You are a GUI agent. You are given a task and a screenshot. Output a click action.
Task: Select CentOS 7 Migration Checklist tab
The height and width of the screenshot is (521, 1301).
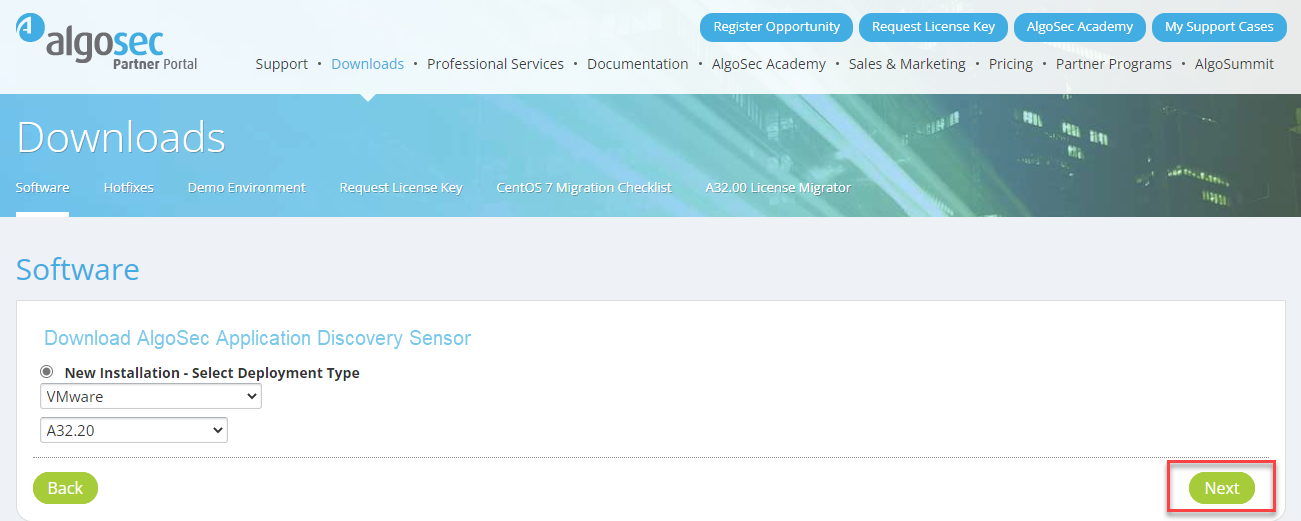[x=583, y=187]
